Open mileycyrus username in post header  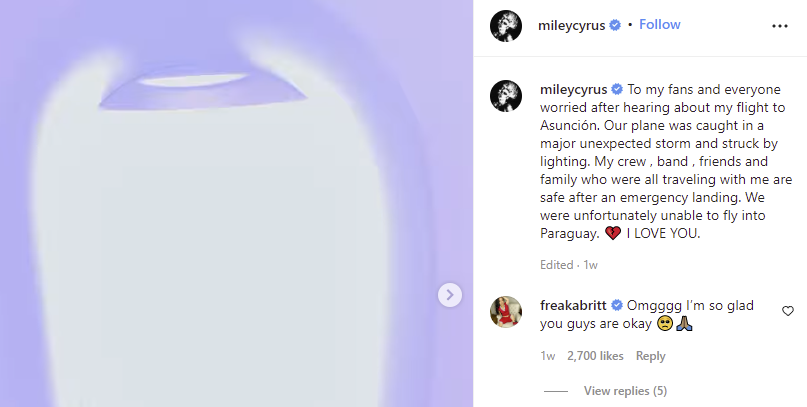[x=571, y=25]
